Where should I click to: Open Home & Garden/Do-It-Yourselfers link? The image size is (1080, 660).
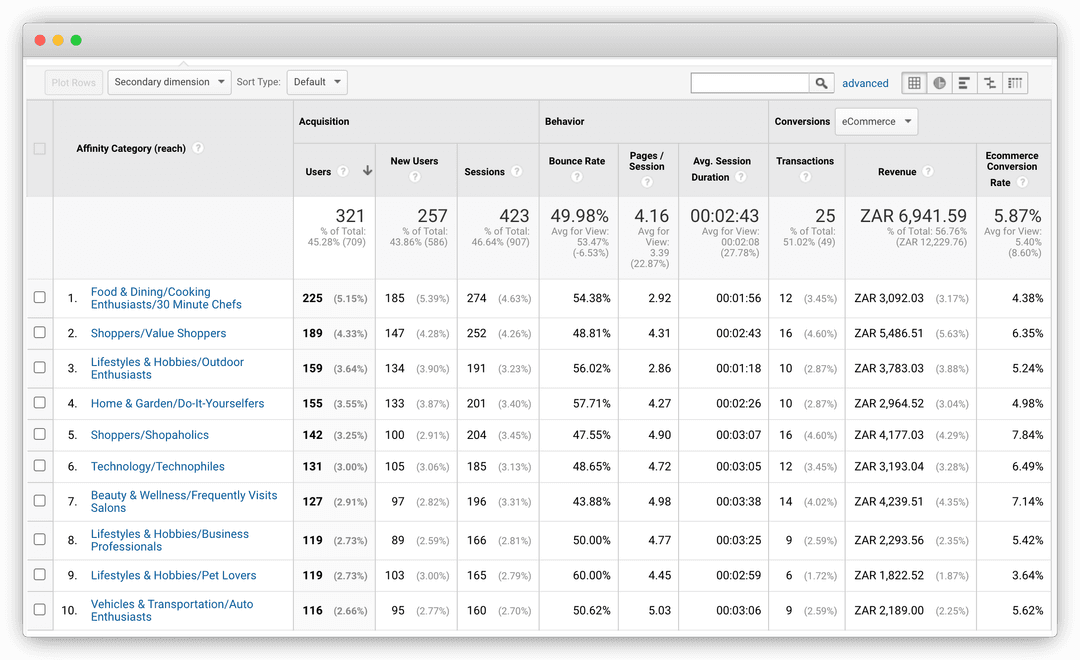tap(177, 404)
